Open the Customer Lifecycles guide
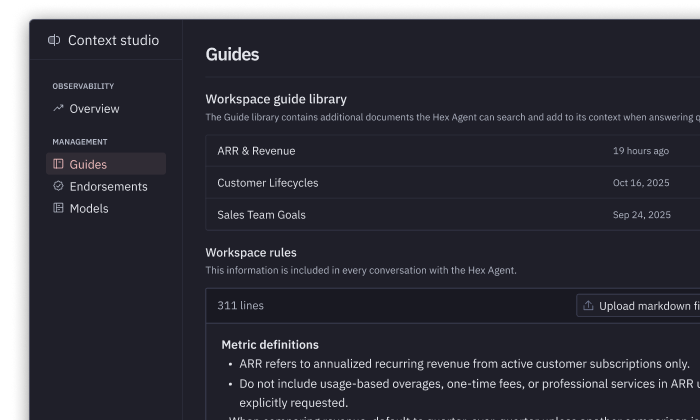 (267, 183)
